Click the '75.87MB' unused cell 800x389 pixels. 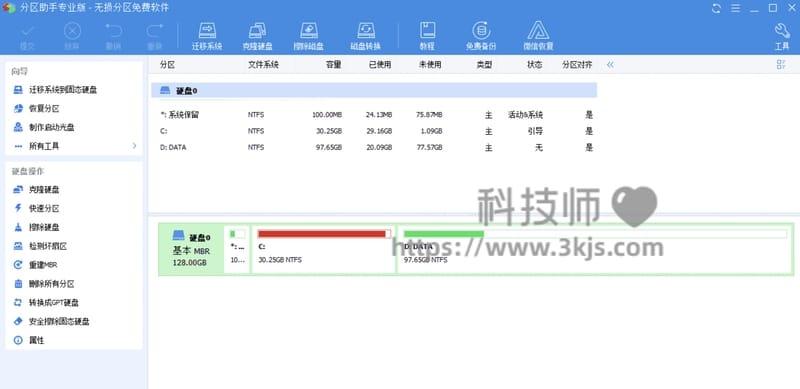[429, 115]
